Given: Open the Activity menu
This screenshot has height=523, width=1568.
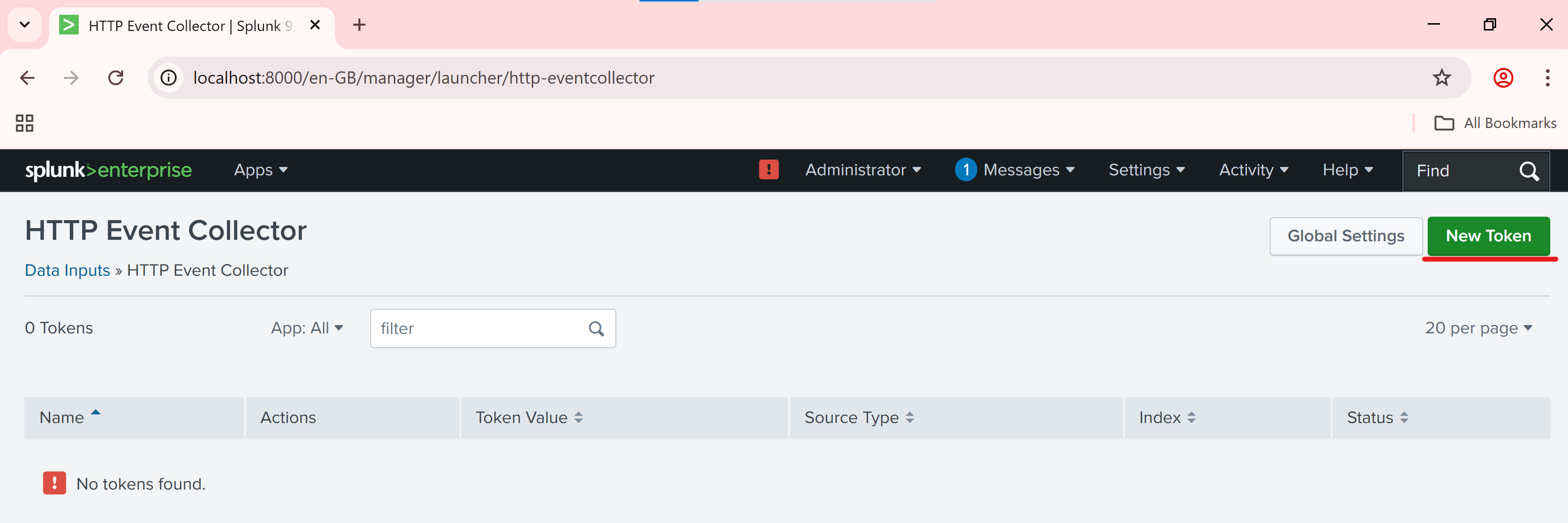Looking at the screenshot, I should point(1253,170).
